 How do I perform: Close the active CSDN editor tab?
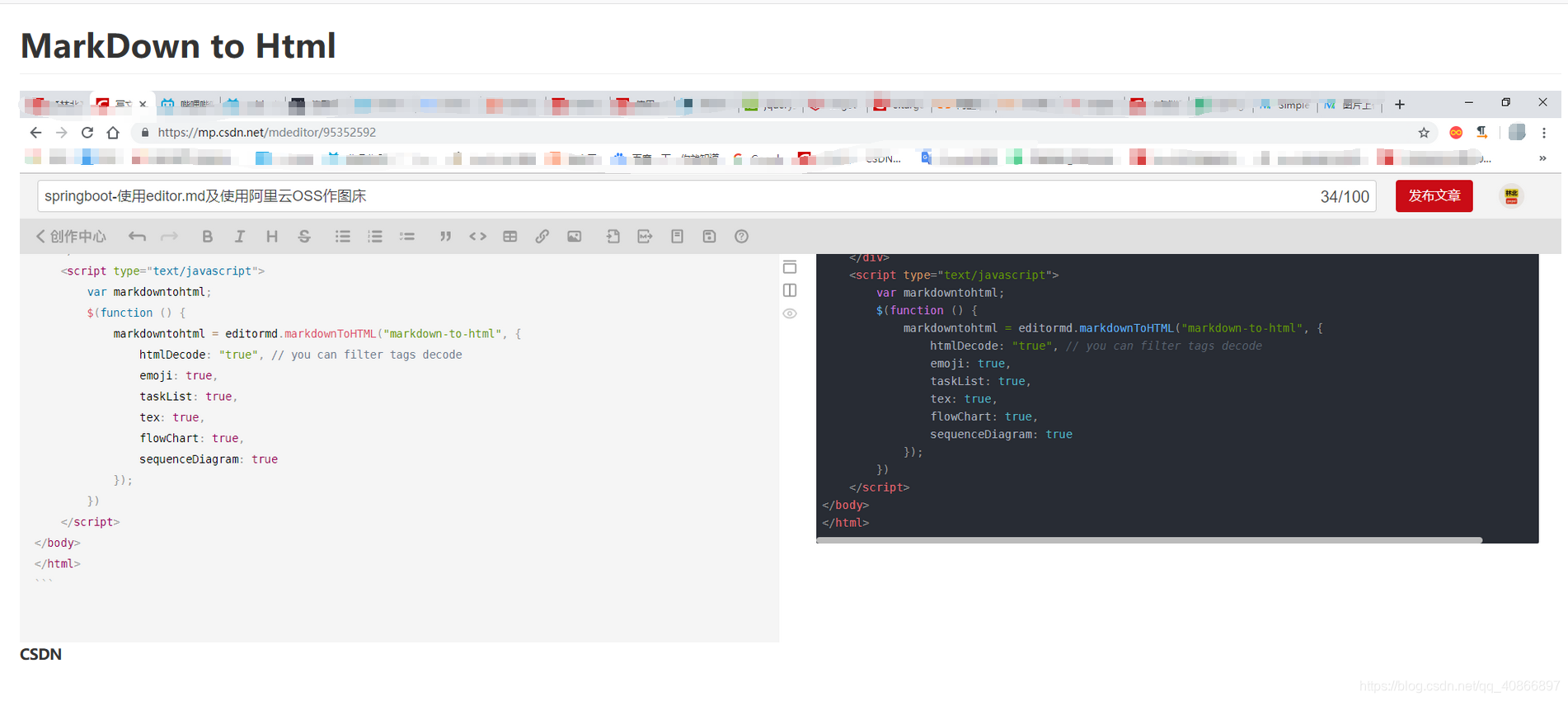[x=143, y=105]
